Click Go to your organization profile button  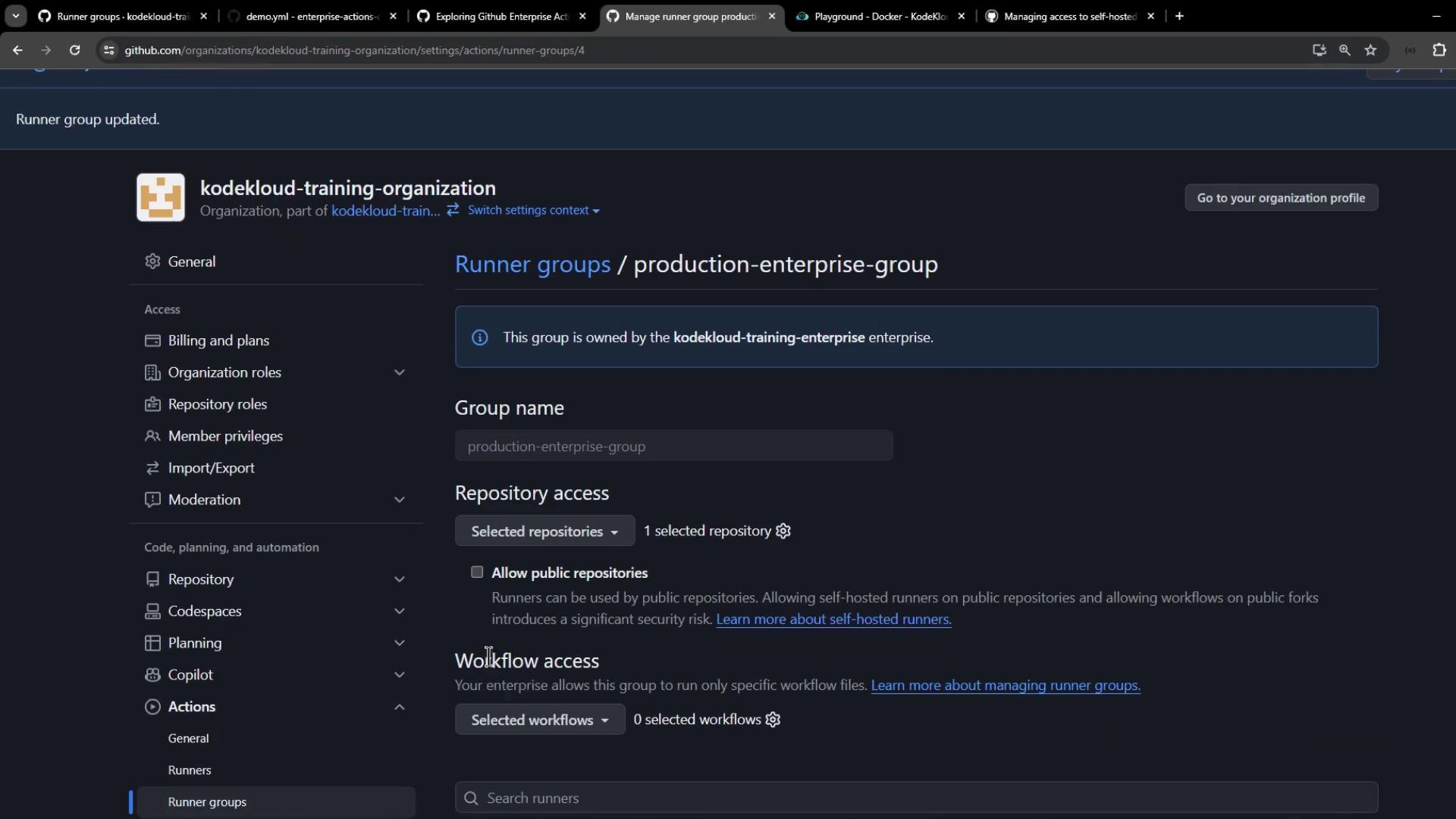point(1281,198)
